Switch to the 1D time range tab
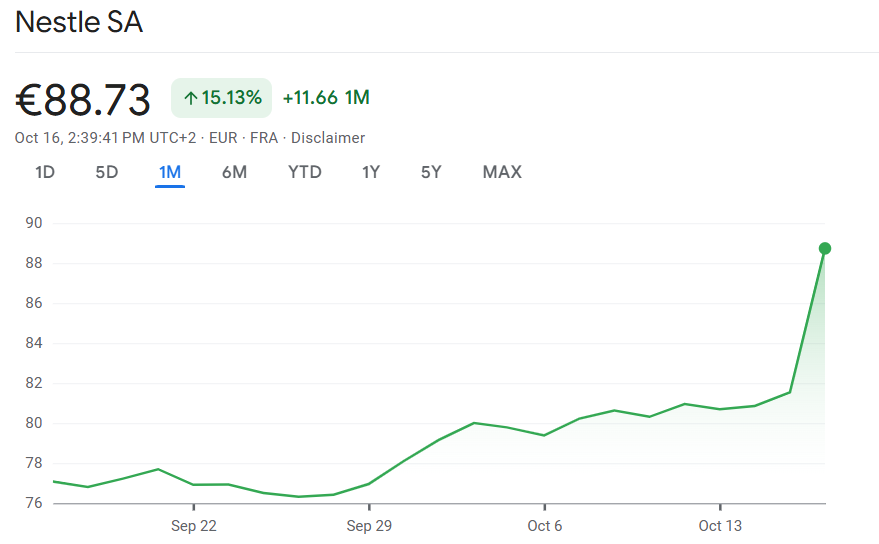Image resolution: width=879 pixels, height=544 pixels. [x=45, y=172]
